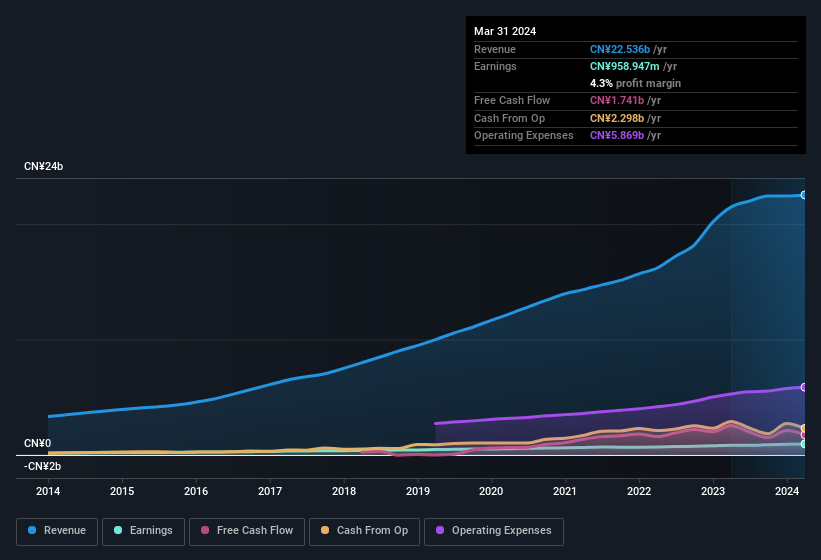Screen dimensions: 821x560
Task: Click the CN¥5.869b operating expenses value
Action: 617,135
